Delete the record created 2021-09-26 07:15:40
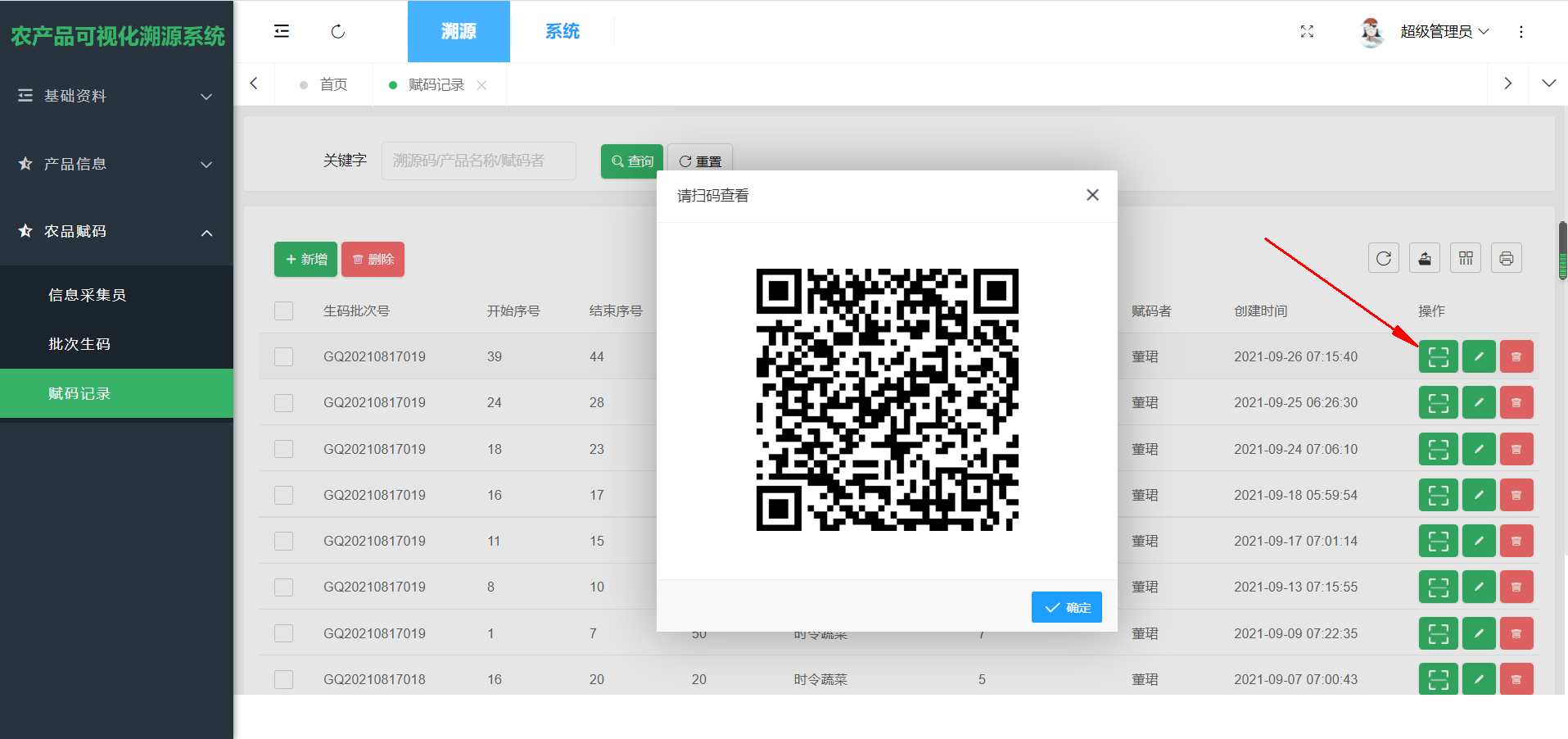Screen dimensions: 1568x739 click(x=1516, y=356)
